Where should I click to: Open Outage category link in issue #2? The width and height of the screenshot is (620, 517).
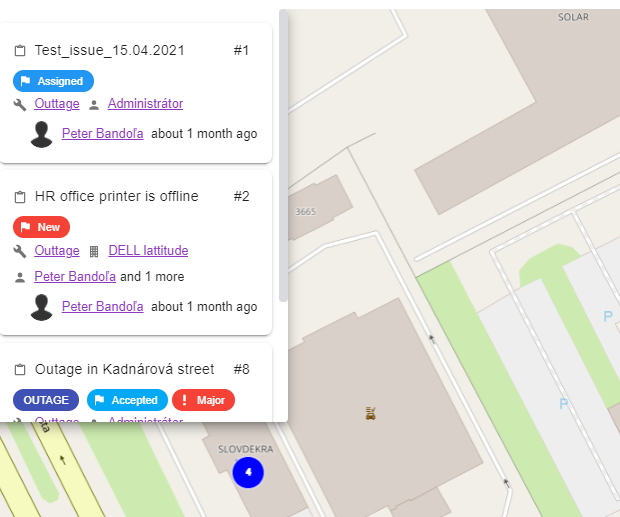tap(56, 251)
